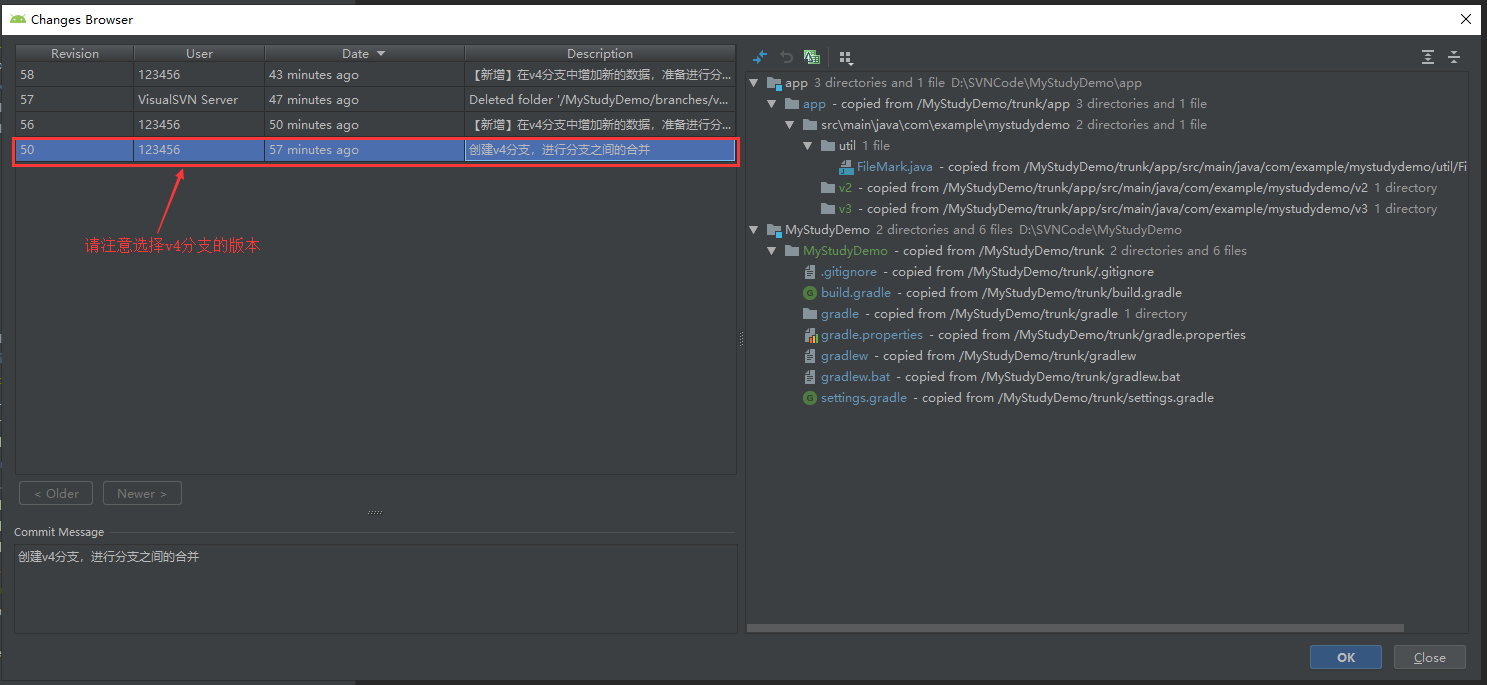The height and width of the screenshot is (685, 1487).
Task: Select revision 56 row
Action: coord(376,125)
